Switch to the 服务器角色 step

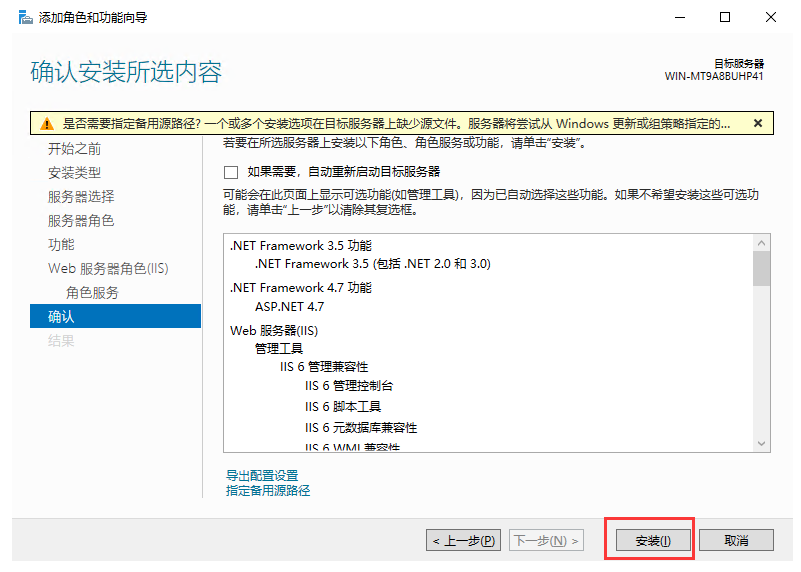(x=81, y=220)
